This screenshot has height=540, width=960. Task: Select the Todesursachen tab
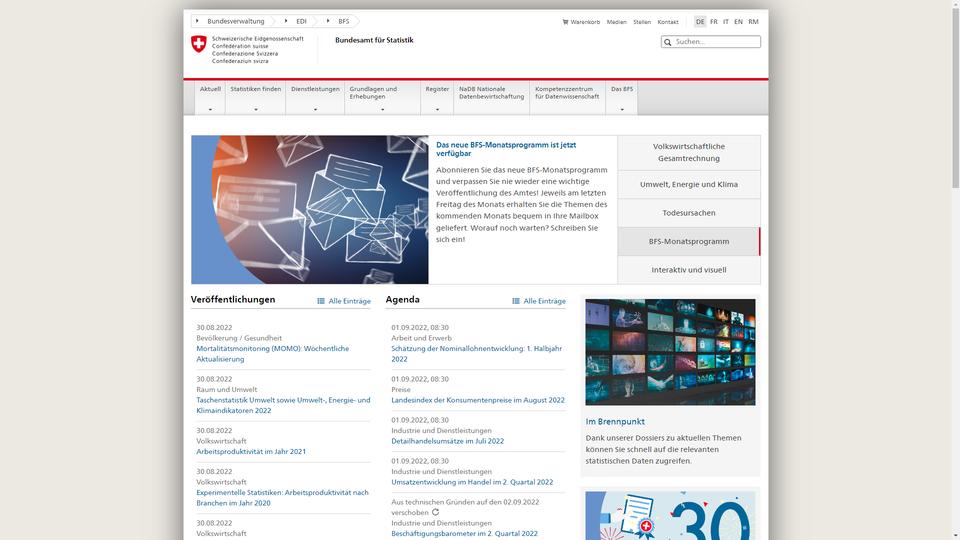(689, 213)
